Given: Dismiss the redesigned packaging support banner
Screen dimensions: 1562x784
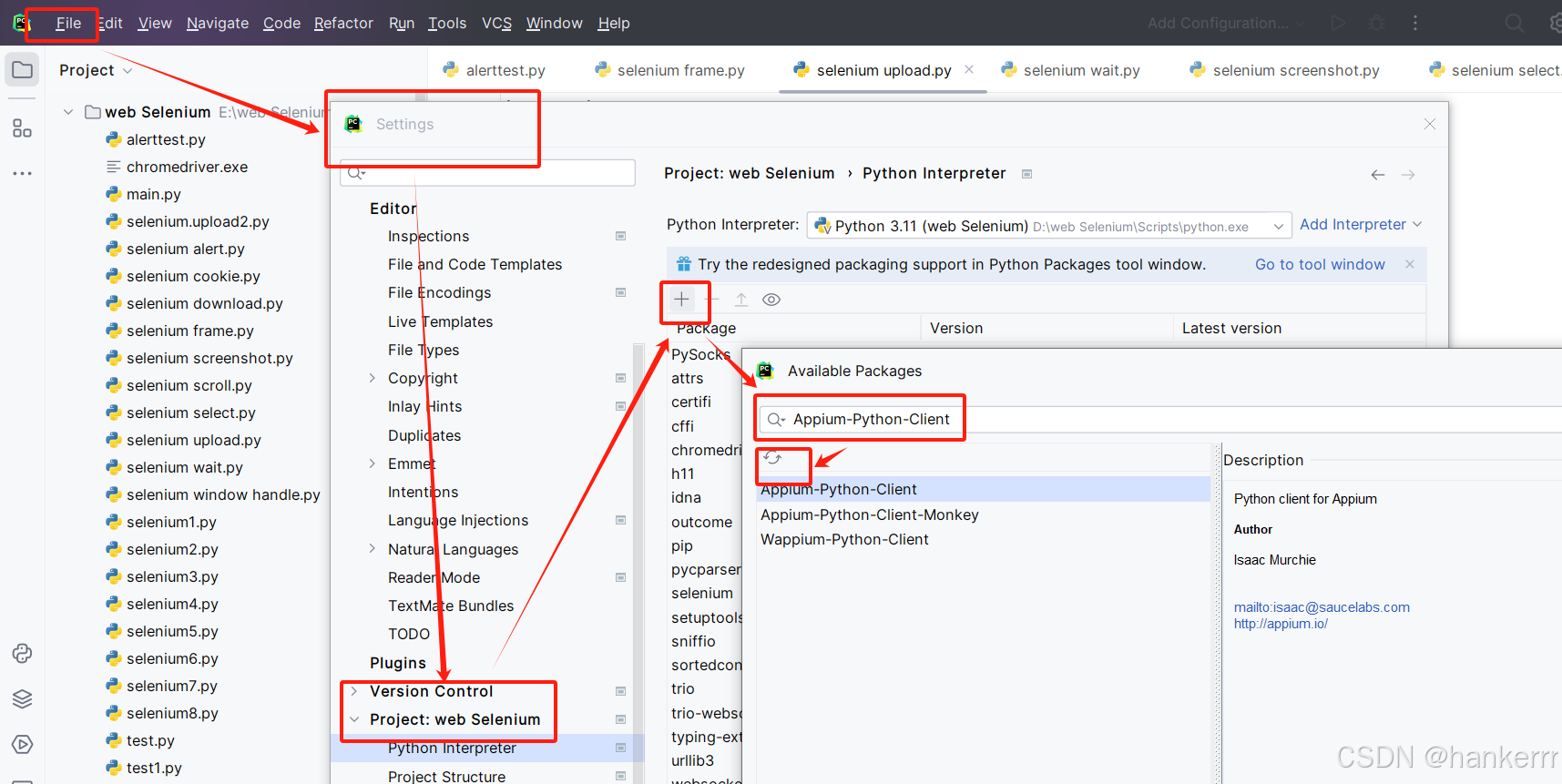Looking at the screenshot, I should coord(1410,264).
